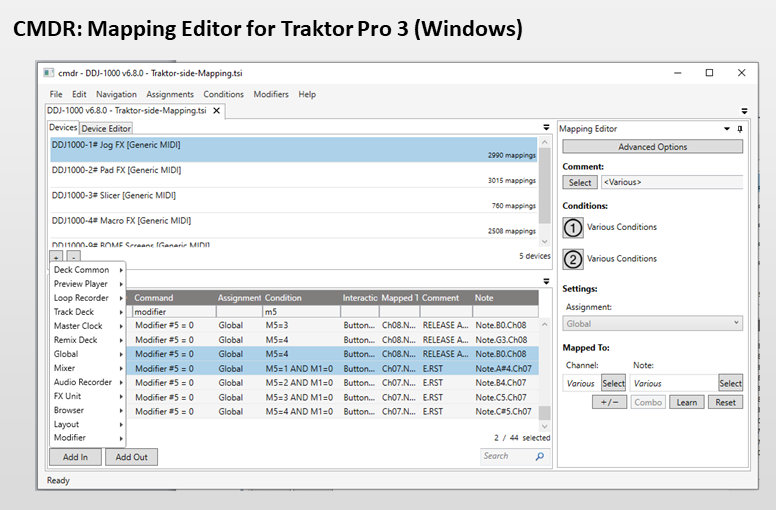Open the mappings panel options dropdown icon
The width and height of the screenshot is (776, 510).
546,281
